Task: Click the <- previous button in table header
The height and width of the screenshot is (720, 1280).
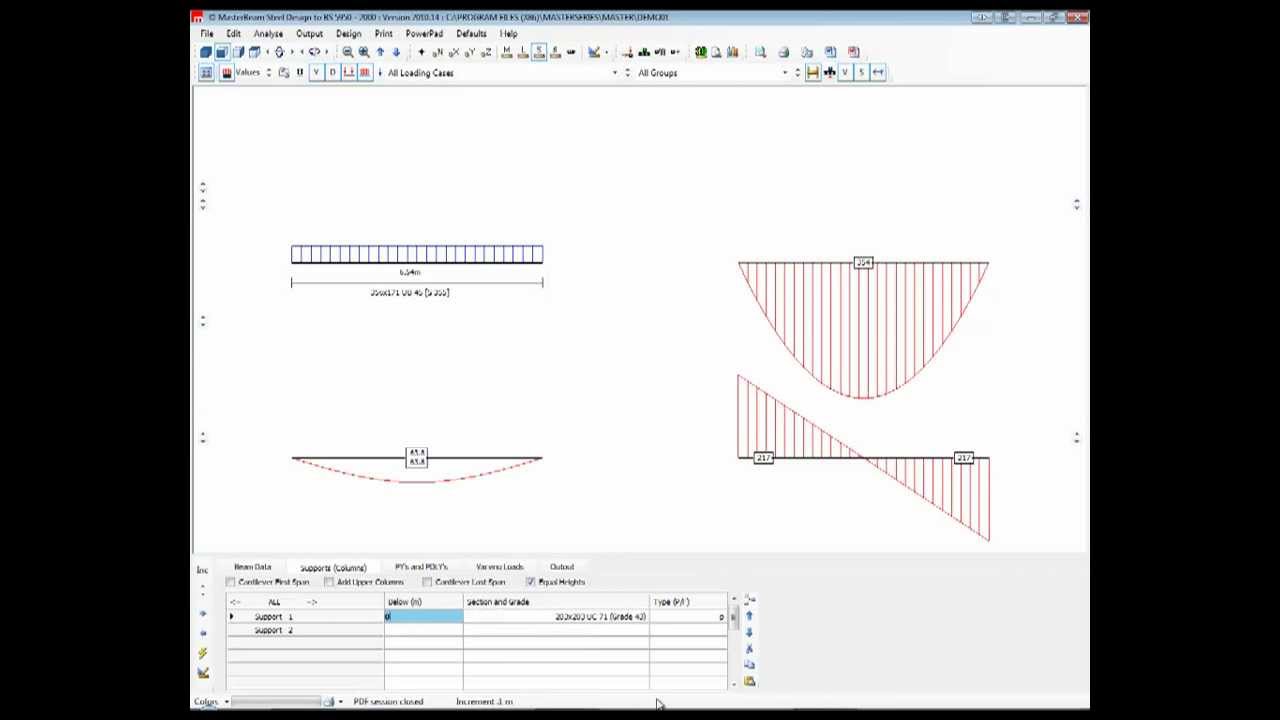Action: click(236, 602)
